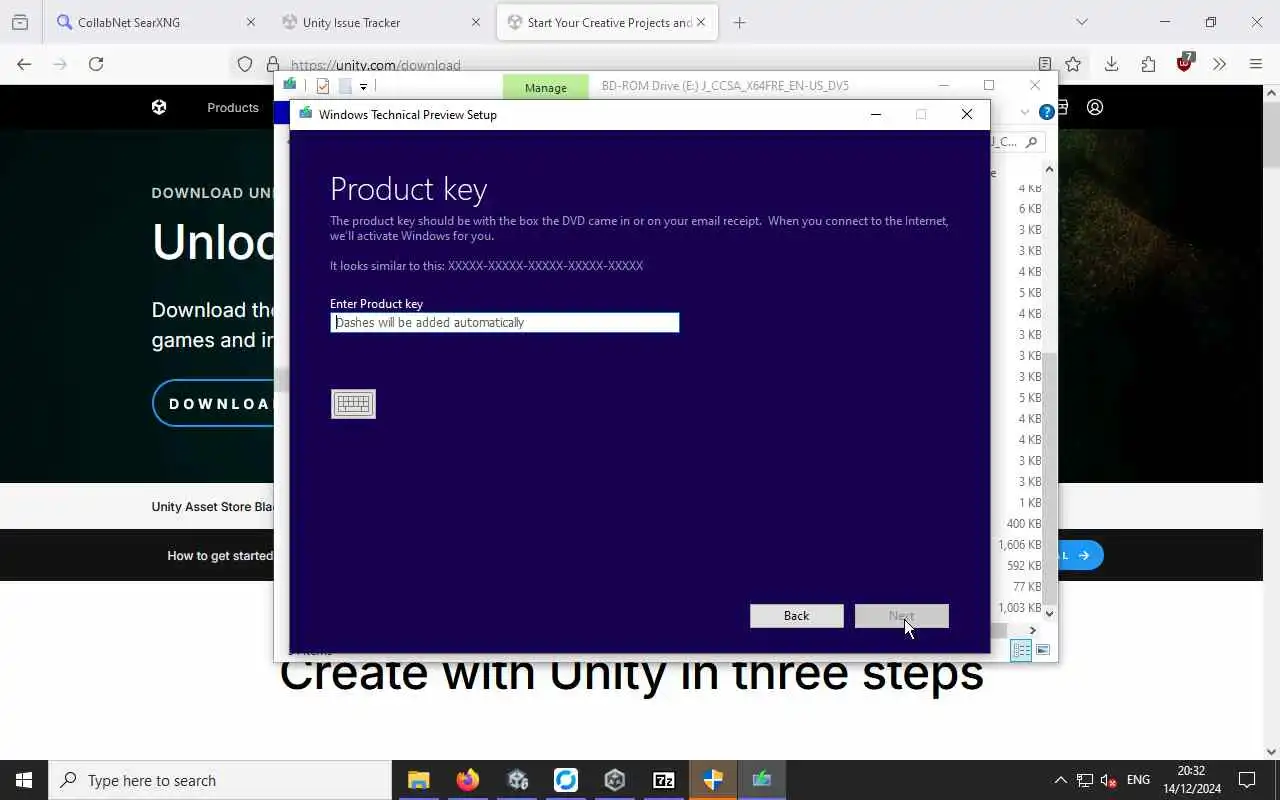Viewport: 1280px width, 800px height.
Task: Open the Manage tab in File Explorer
Action: click(545, 87)
